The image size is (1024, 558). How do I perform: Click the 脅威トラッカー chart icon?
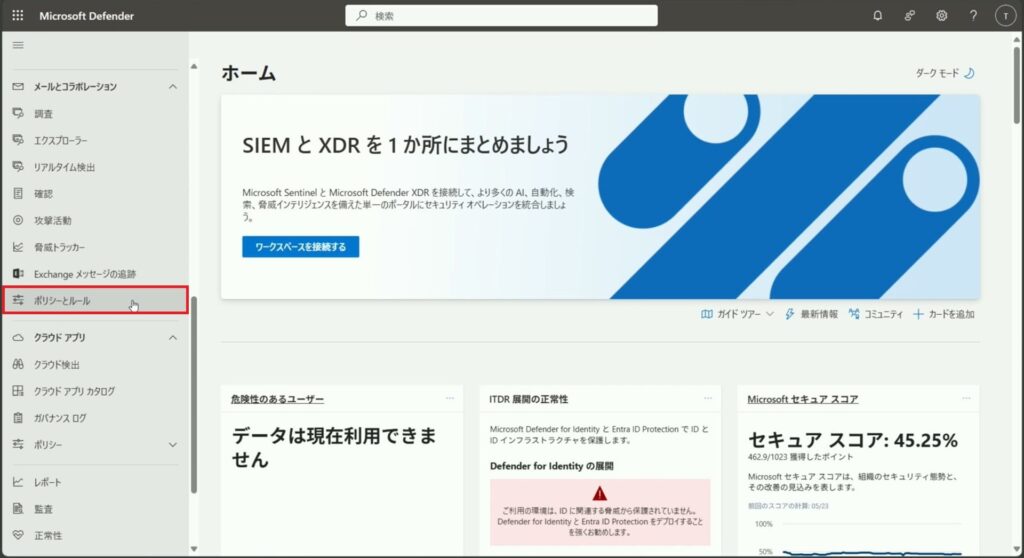point(18,247)
